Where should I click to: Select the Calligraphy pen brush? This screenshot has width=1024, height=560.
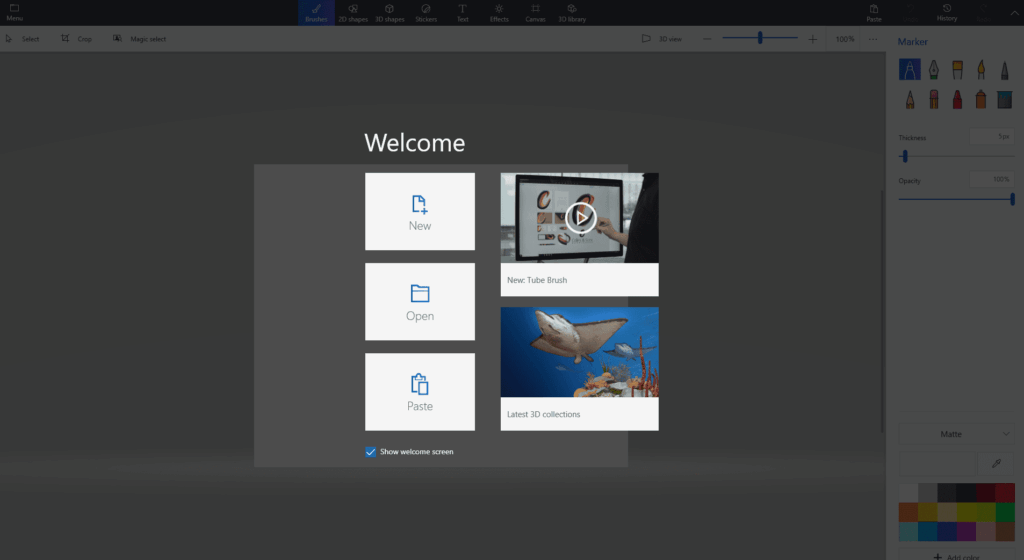[x=934, y=69]
